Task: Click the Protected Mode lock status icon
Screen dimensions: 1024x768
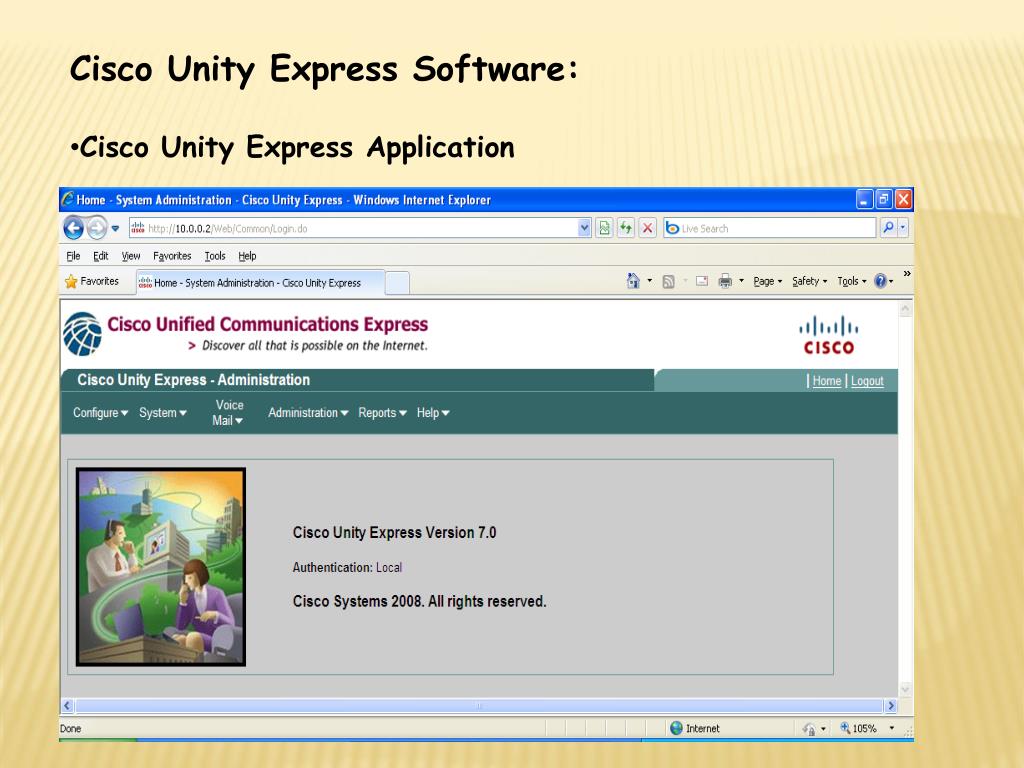Action: tap(809, 729)
